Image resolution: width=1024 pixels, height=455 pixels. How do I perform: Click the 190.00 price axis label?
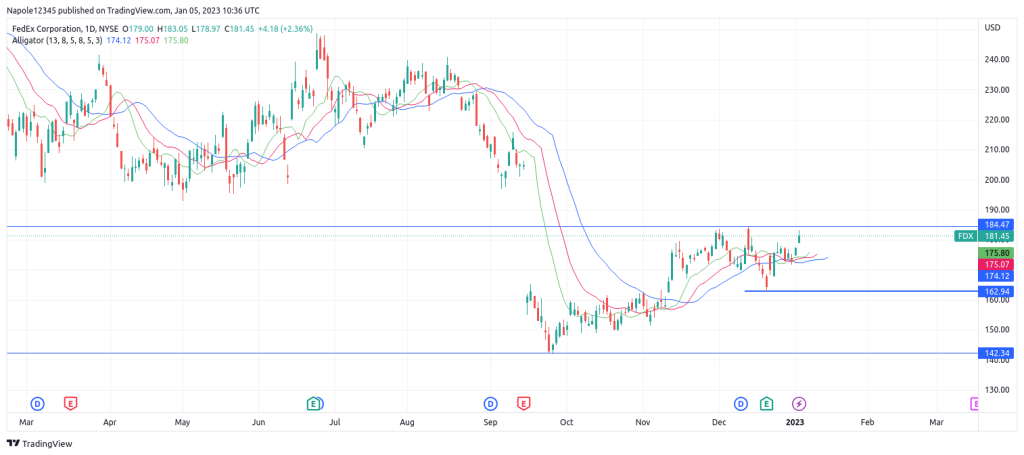point(996,210)
